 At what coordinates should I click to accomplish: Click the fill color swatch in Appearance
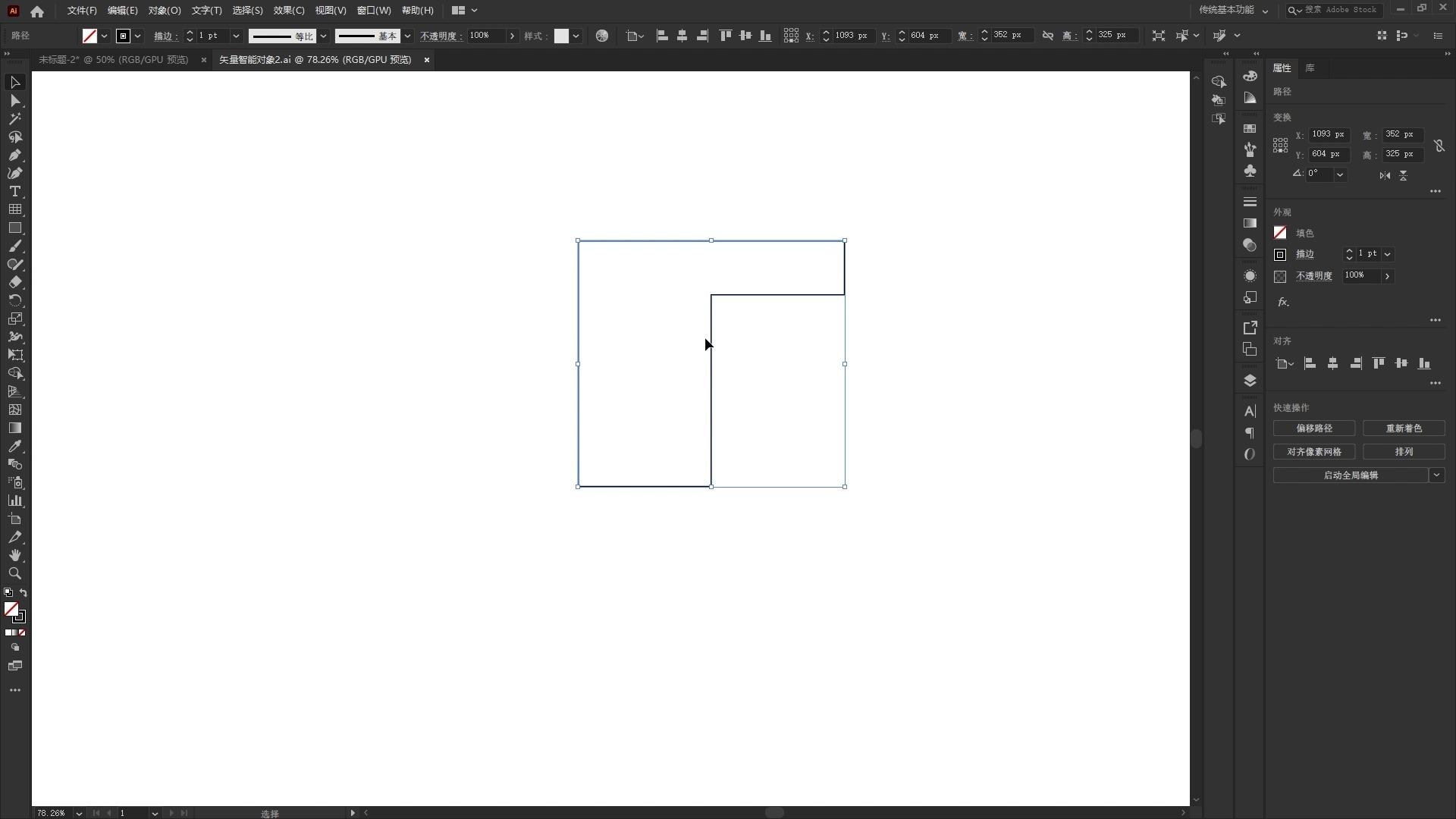(x=1280, y=233)
